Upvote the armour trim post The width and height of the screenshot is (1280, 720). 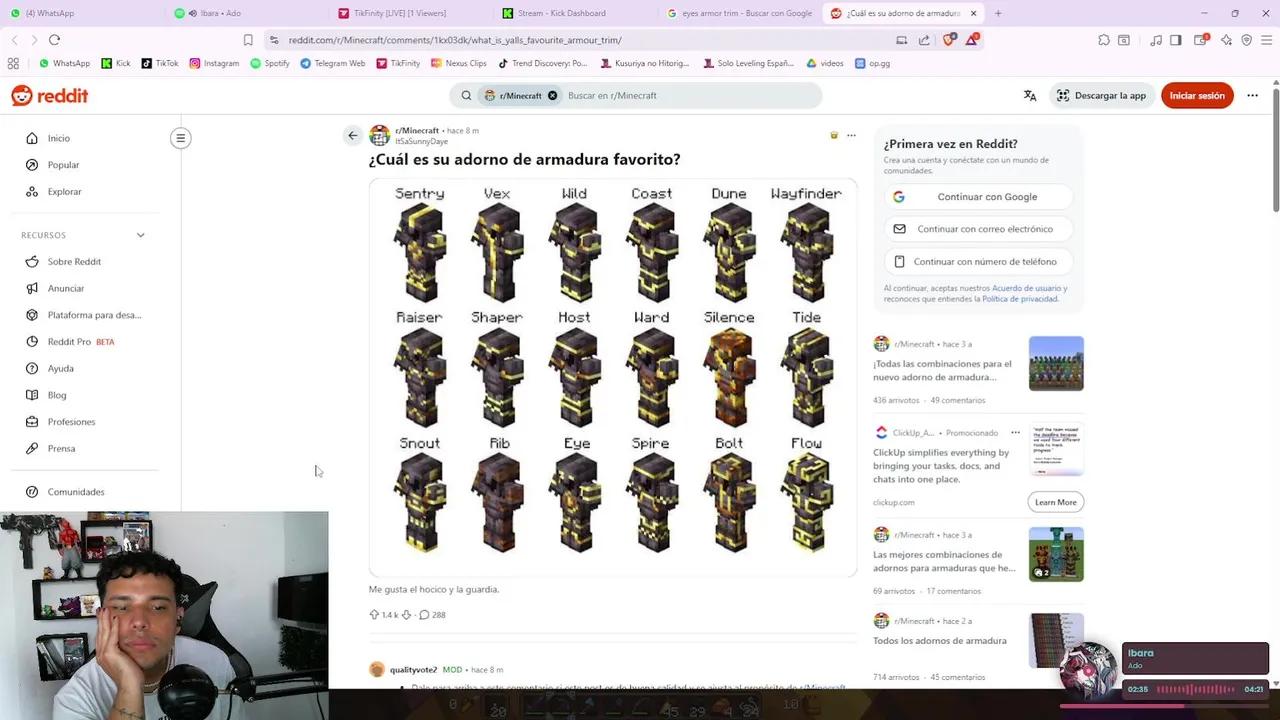click(x=374, y=615)
